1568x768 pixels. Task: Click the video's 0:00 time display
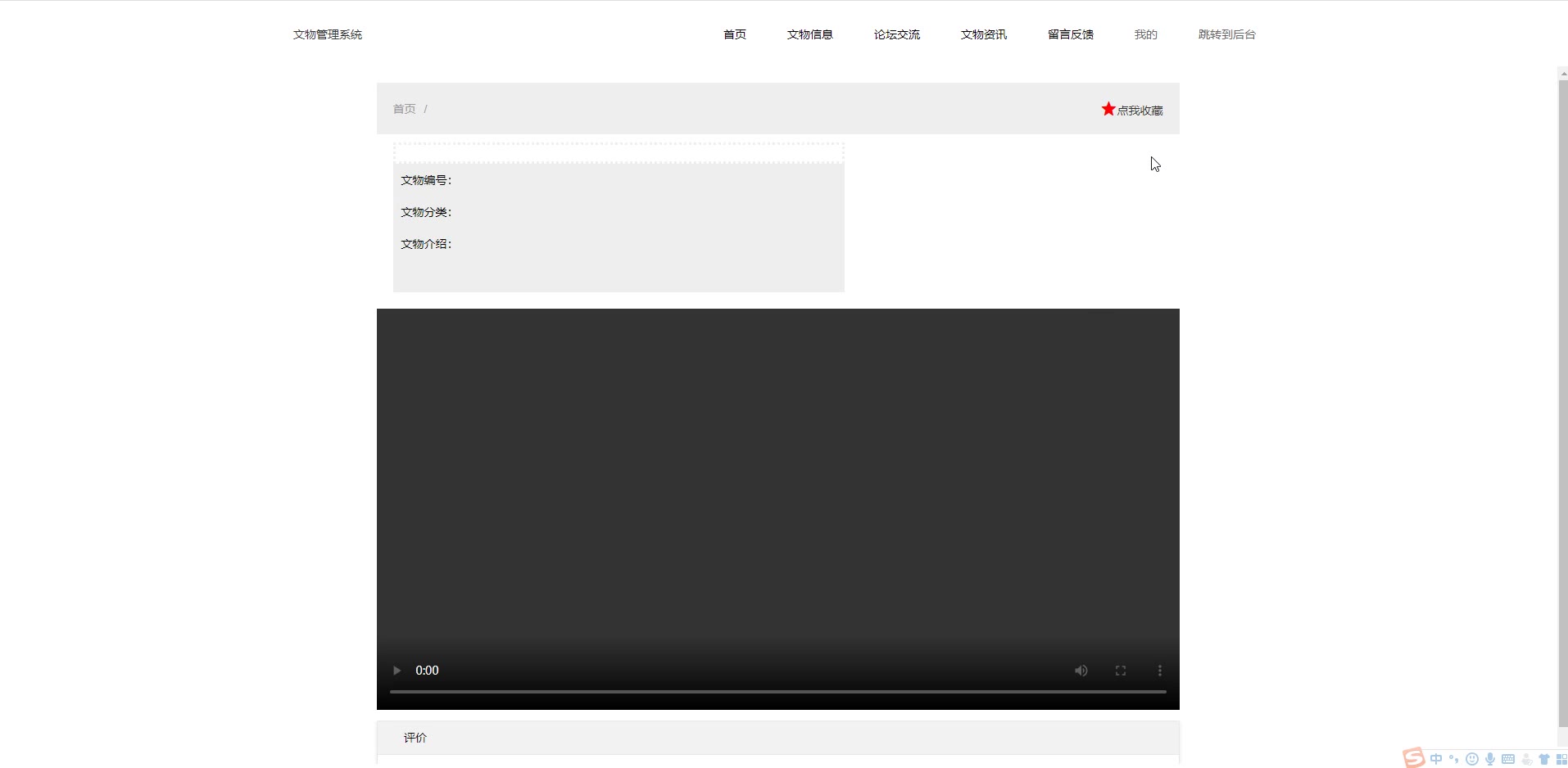(427, 671)
